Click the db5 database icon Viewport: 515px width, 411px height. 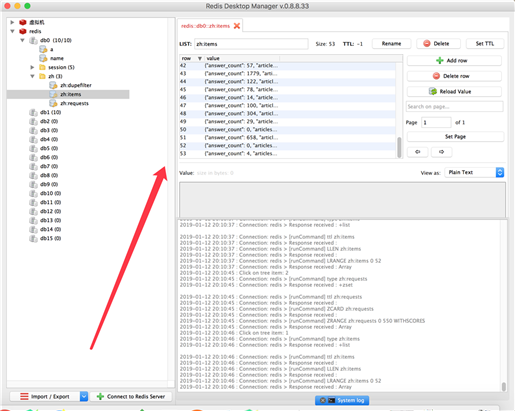point(33,148)
